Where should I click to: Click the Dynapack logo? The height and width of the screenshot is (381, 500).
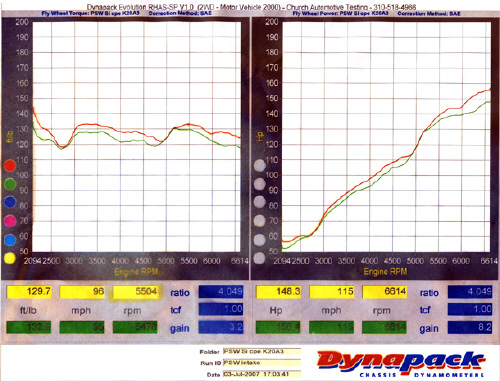401,363
